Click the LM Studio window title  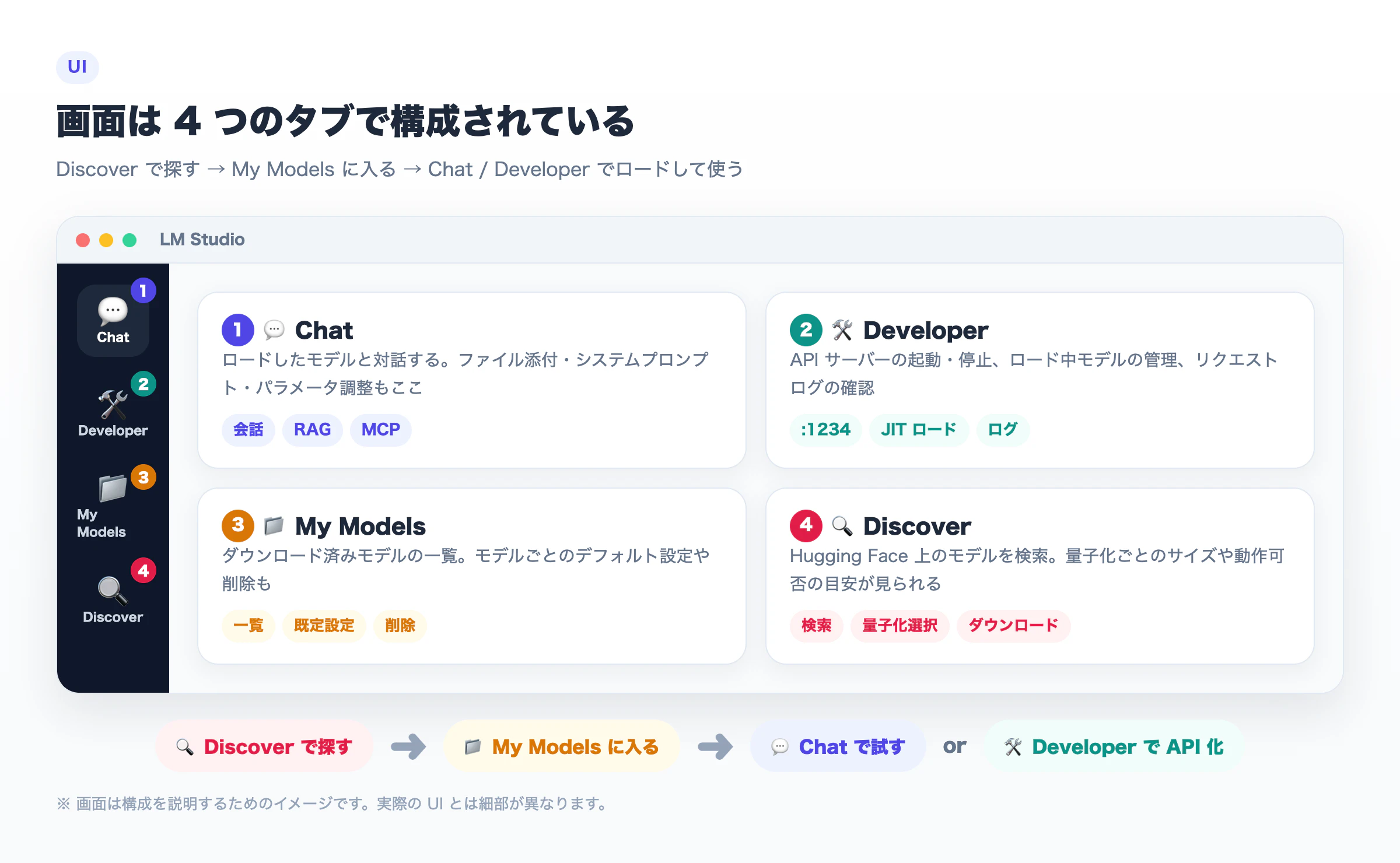click(202, 240)
